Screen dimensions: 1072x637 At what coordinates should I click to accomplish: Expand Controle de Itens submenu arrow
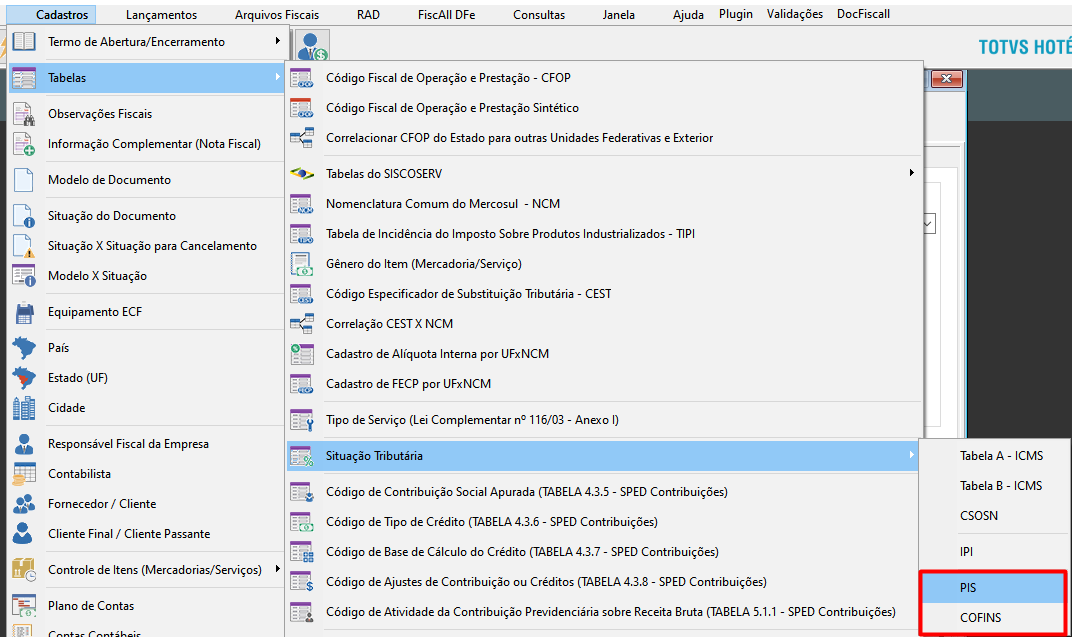[278, 569]
